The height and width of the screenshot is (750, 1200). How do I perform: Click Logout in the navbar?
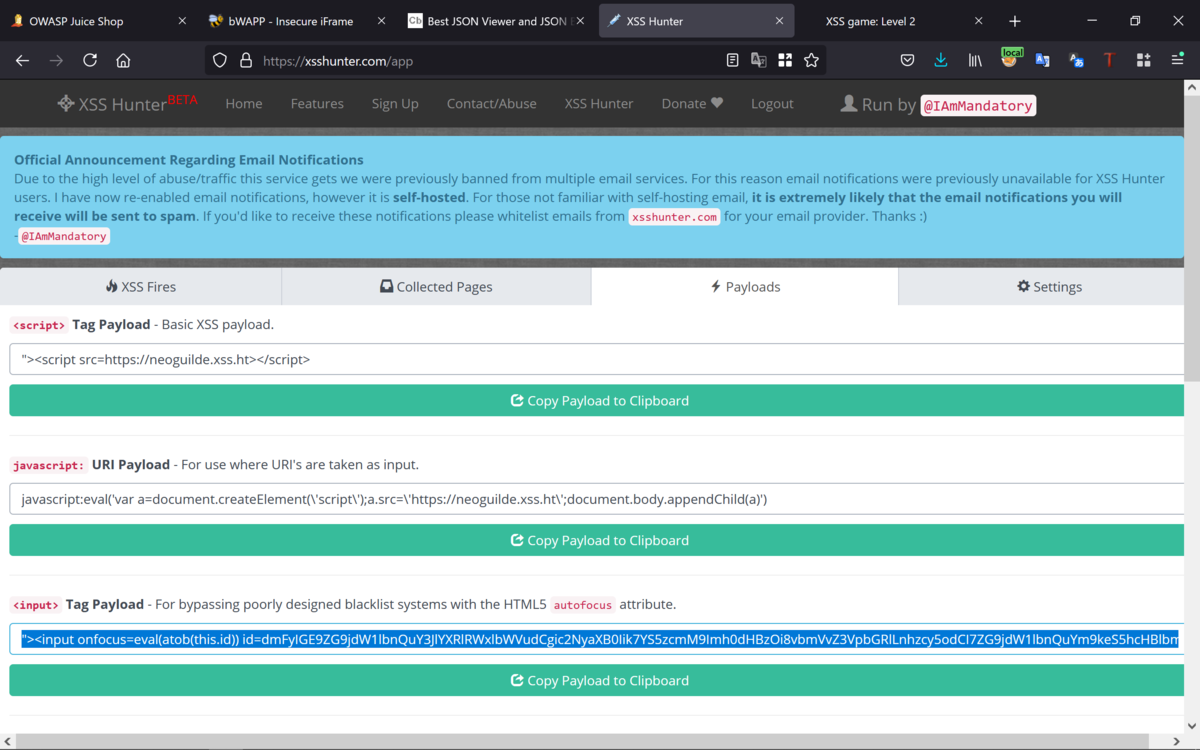(772, 103)
